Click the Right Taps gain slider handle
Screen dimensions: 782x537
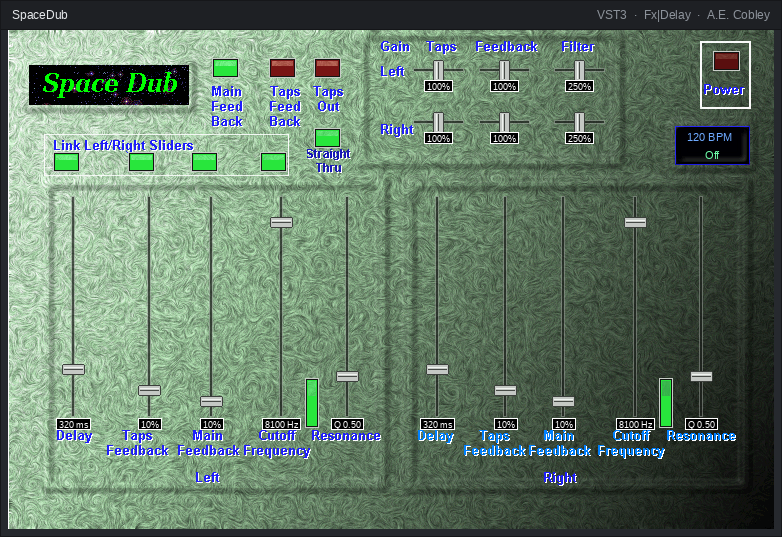pos(438,122)
